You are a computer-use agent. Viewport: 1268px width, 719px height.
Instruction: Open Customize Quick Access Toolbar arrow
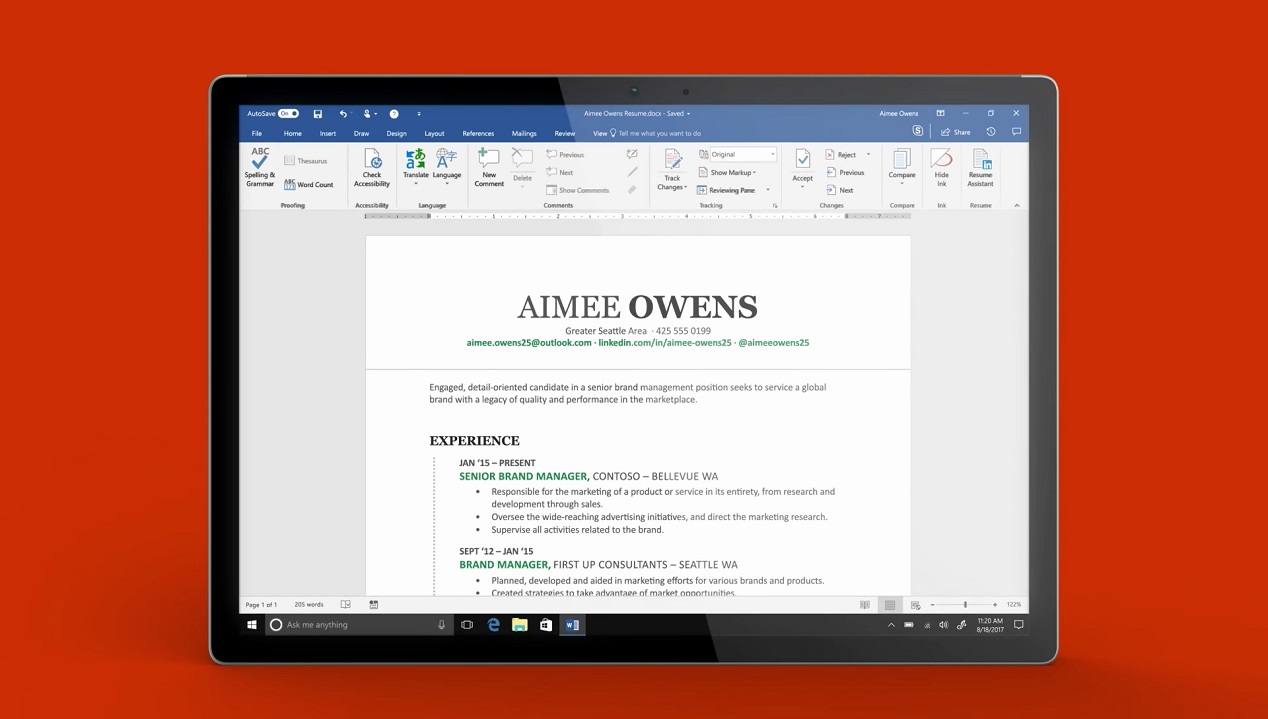click(x=419, y=114)
